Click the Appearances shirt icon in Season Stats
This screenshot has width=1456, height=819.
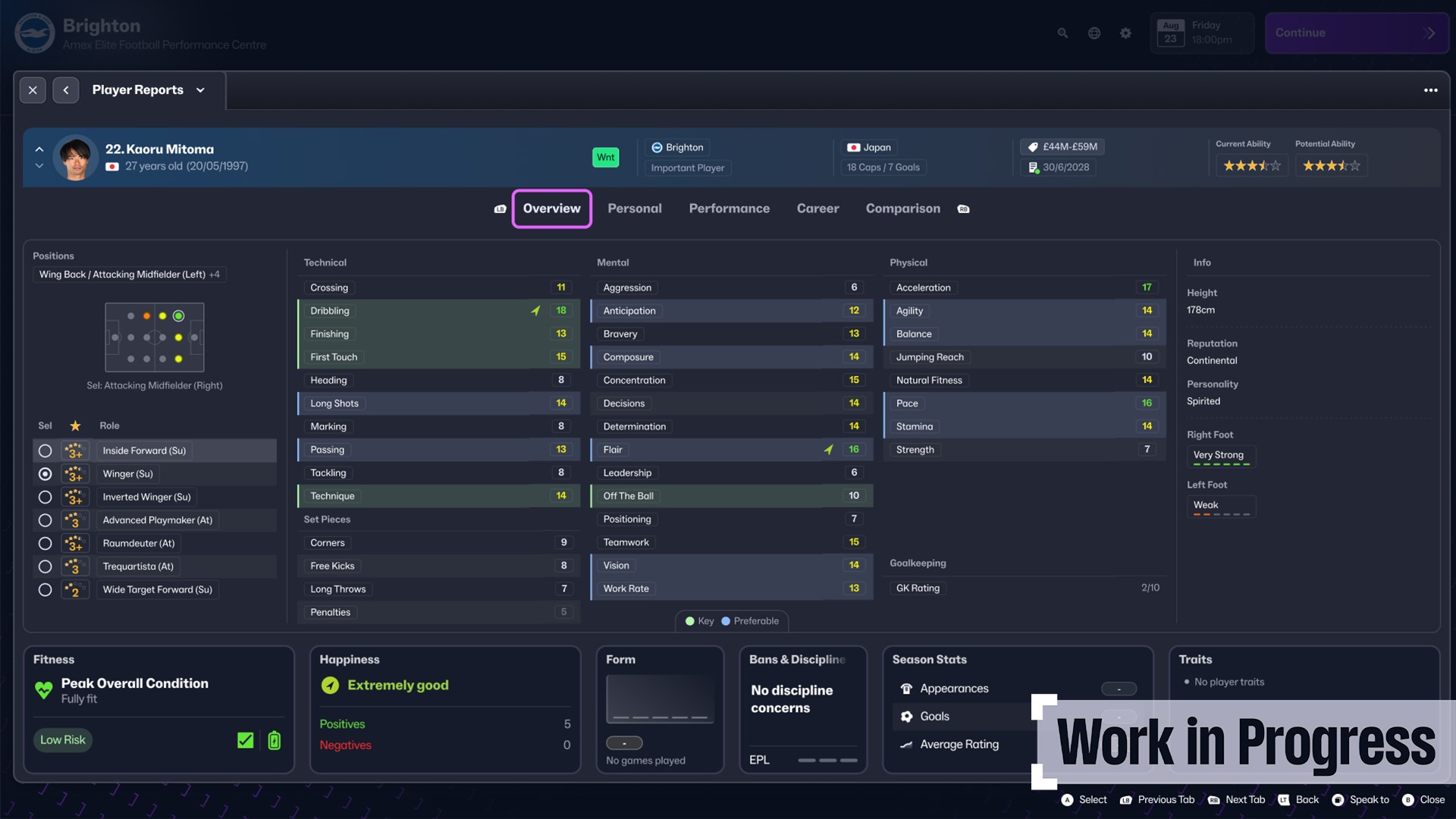point(905,688)
